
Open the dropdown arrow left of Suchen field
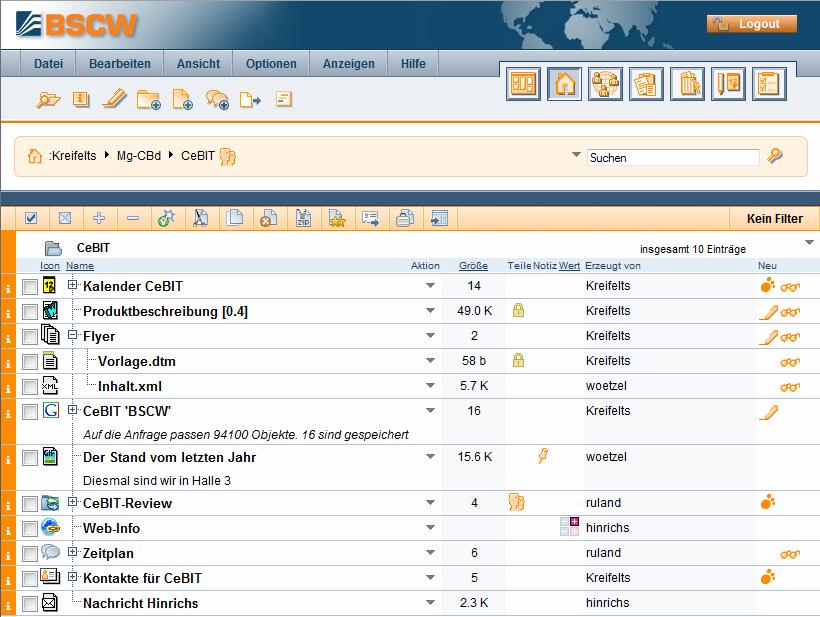click(x=576, y=155)
